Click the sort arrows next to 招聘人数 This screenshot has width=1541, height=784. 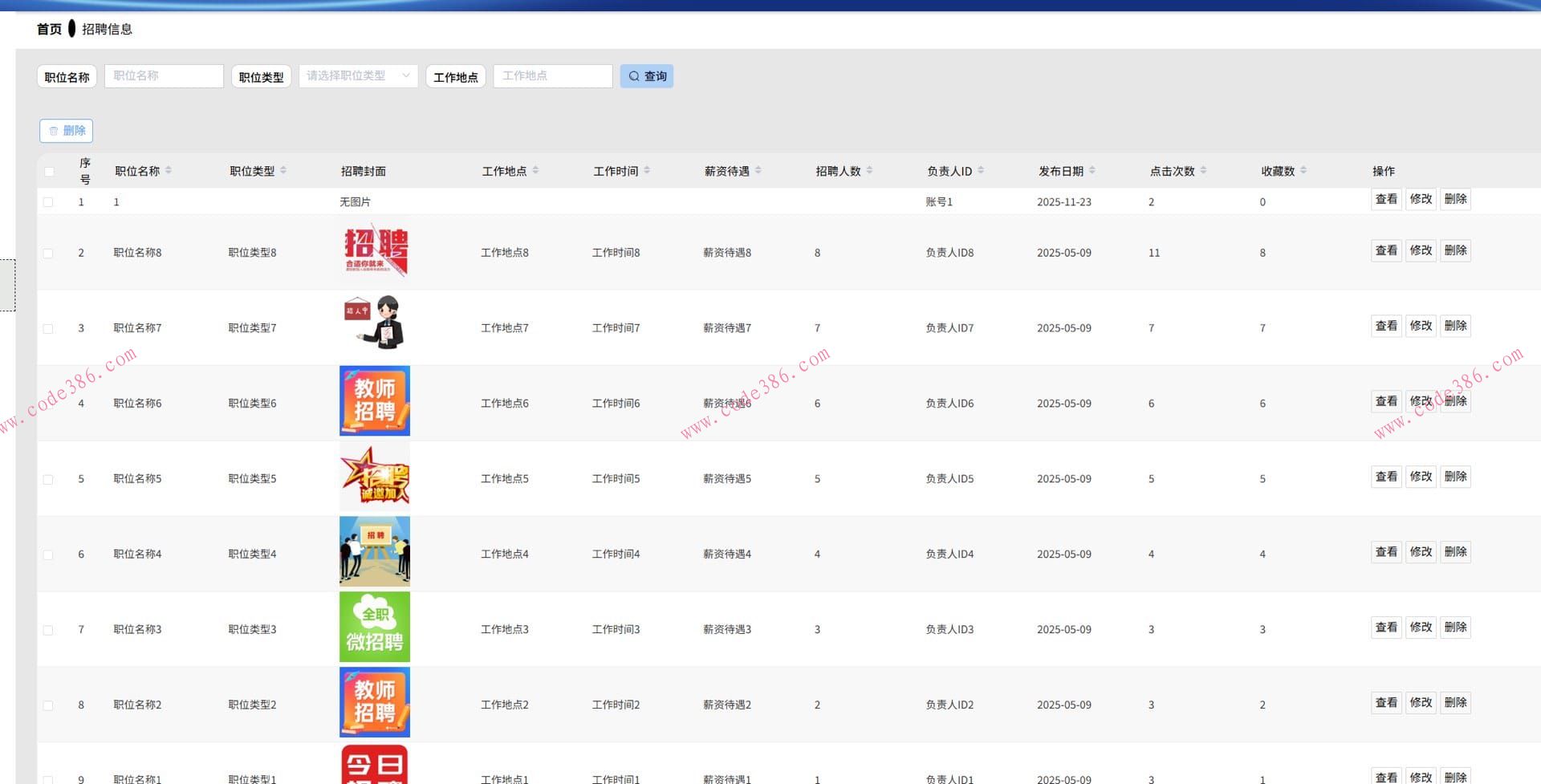point(869,170)
